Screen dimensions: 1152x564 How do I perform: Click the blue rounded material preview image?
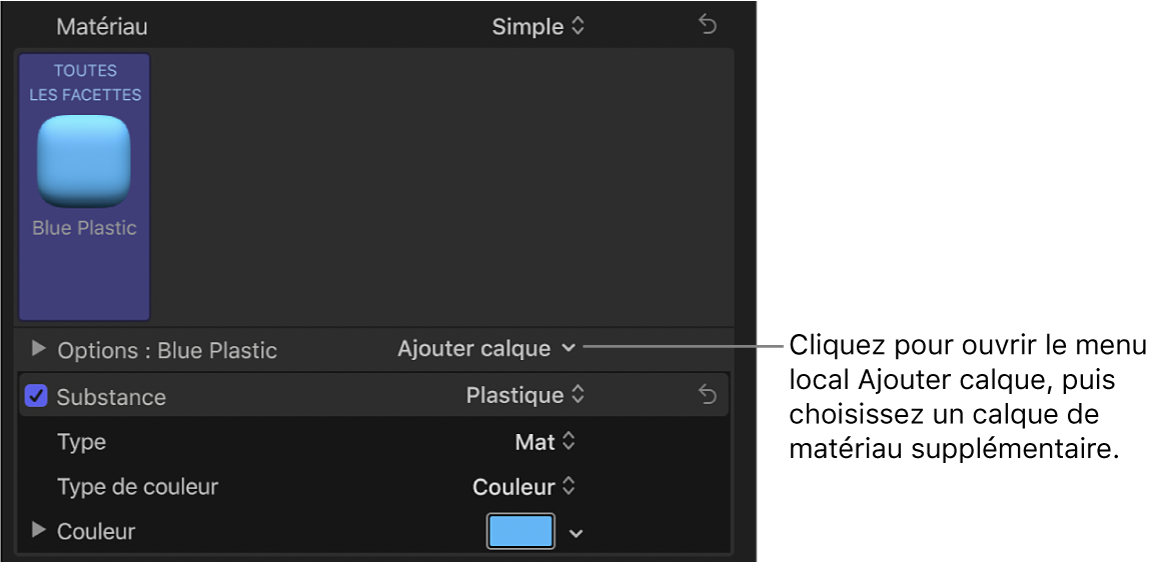click(84, 160)
